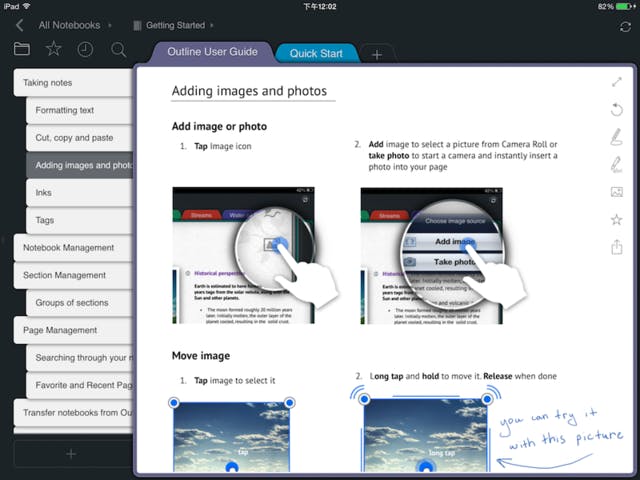
Task: Select the highlighter tool
Action: pyautogui.click(x=617, y=164)
